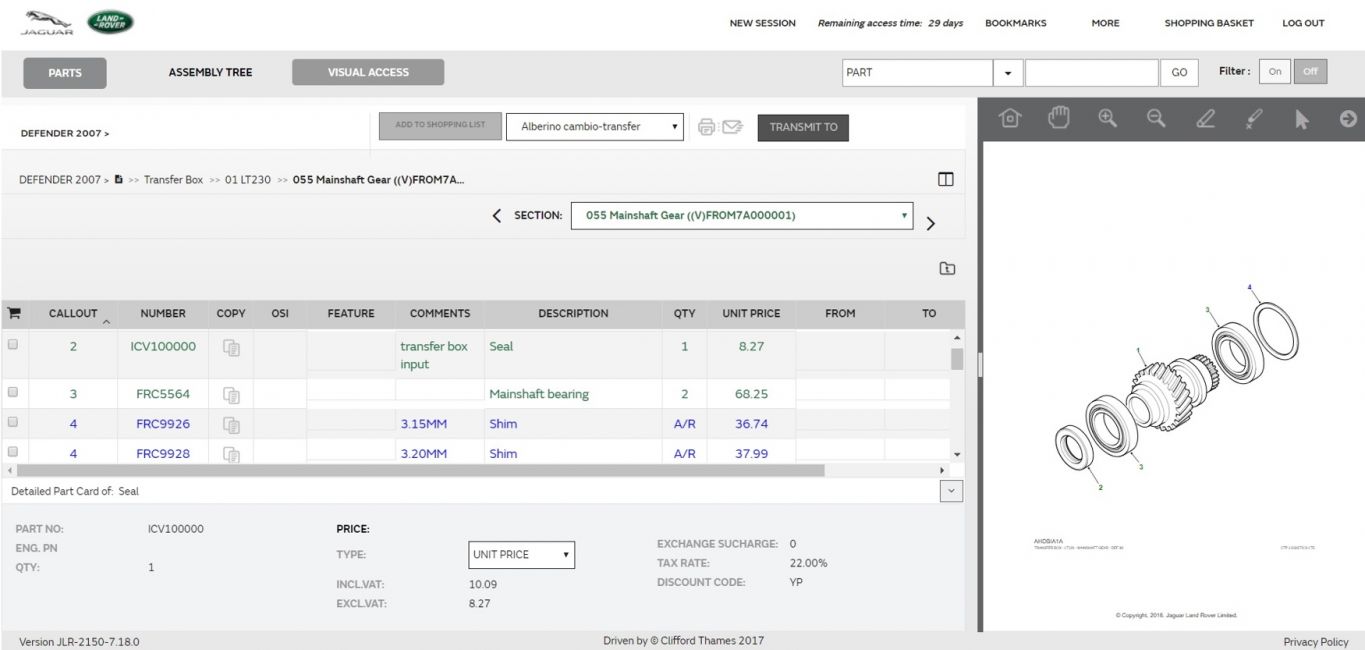1365x650 pixels.
Task: Open the PART search type dropdown
Action: (1007, 73)
